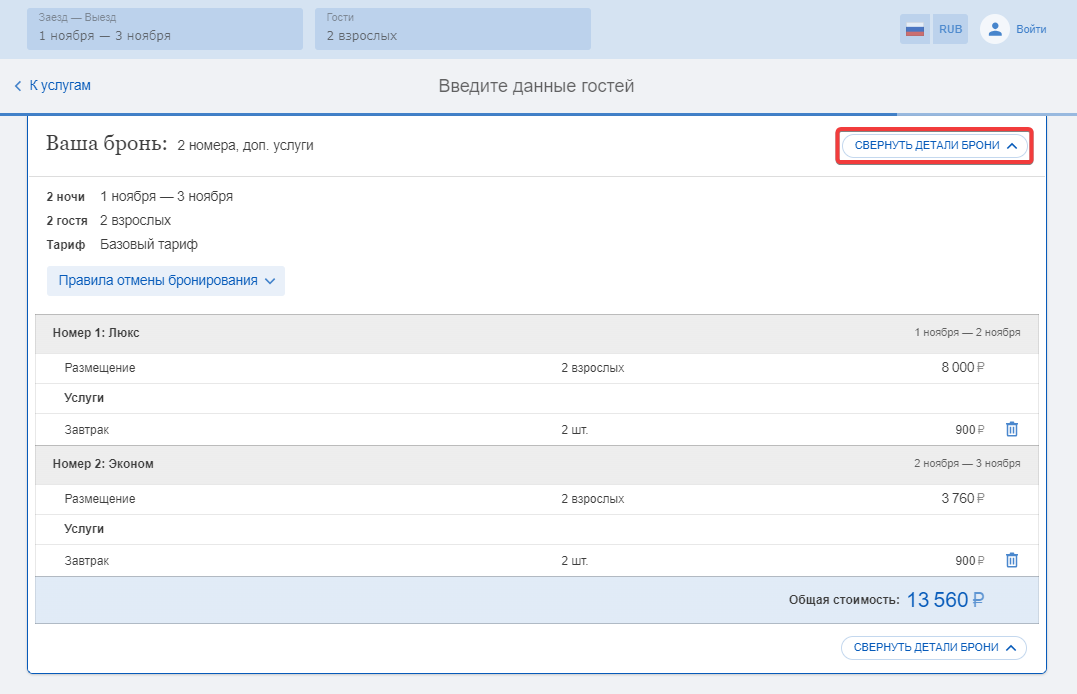1077x694 pixels.
Task: Click the Базовый тариф text
Action: click(149, 245)
